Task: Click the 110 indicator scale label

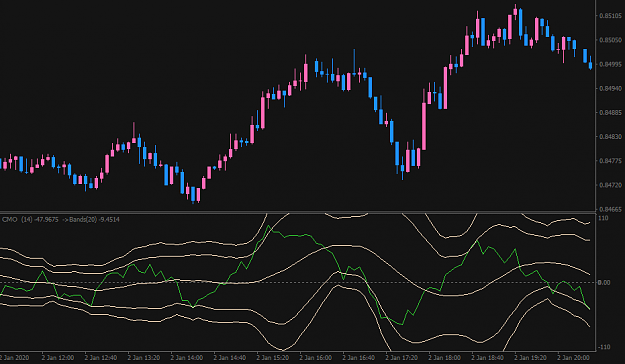Action: click(x=603, y=218)
